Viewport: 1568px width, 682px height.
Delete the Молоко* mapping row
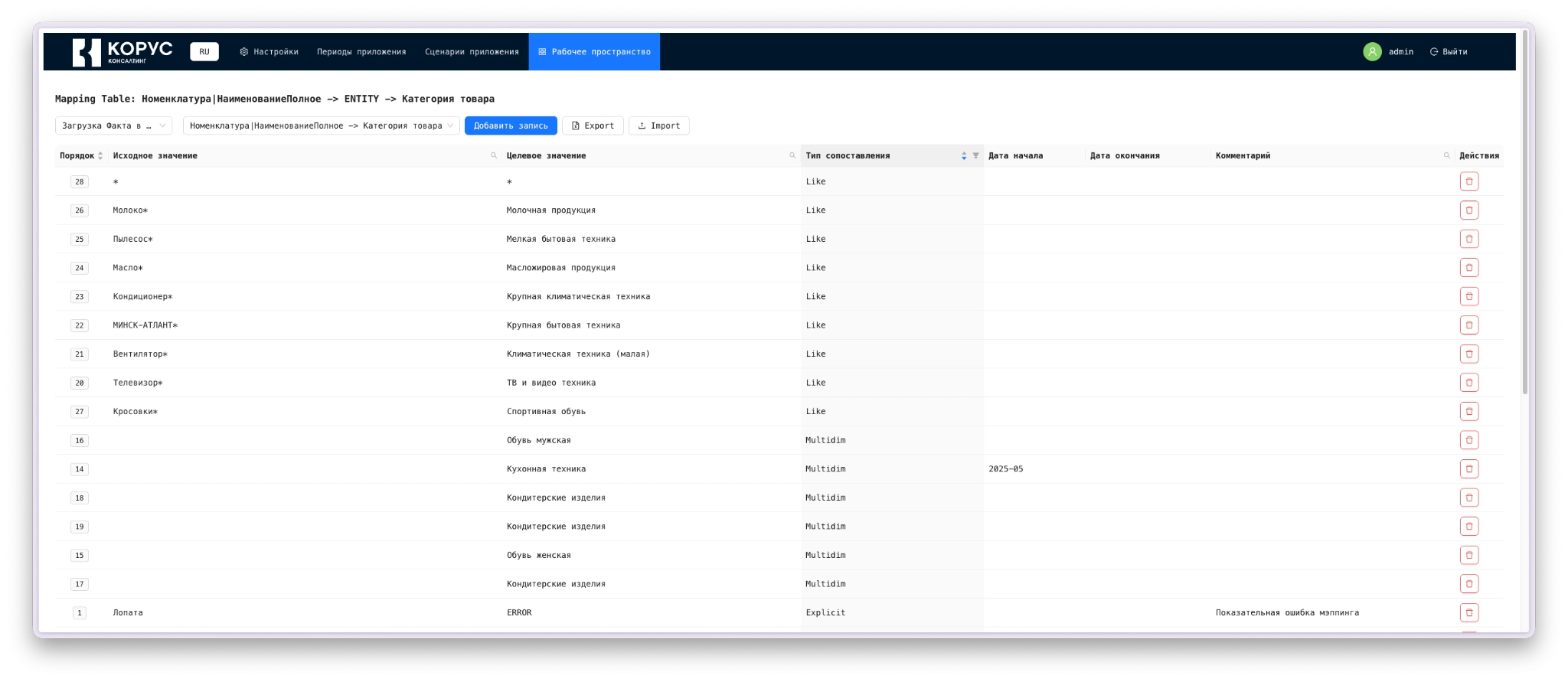[x=1468, y=210]
